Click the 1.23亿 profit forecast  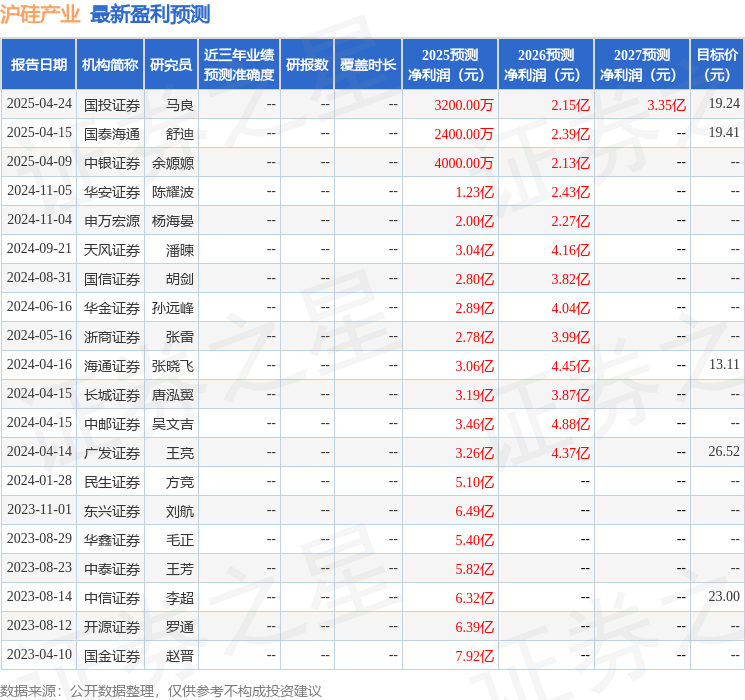click(475, 192)
